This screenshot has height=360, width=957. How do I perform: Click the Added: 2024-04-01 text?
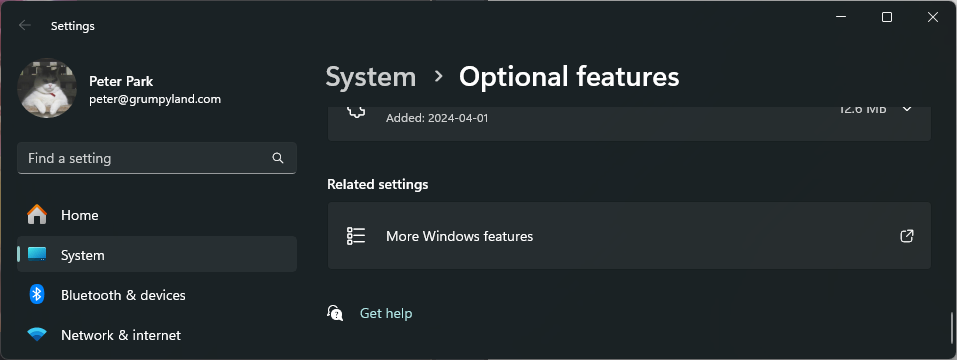point(437,118)
